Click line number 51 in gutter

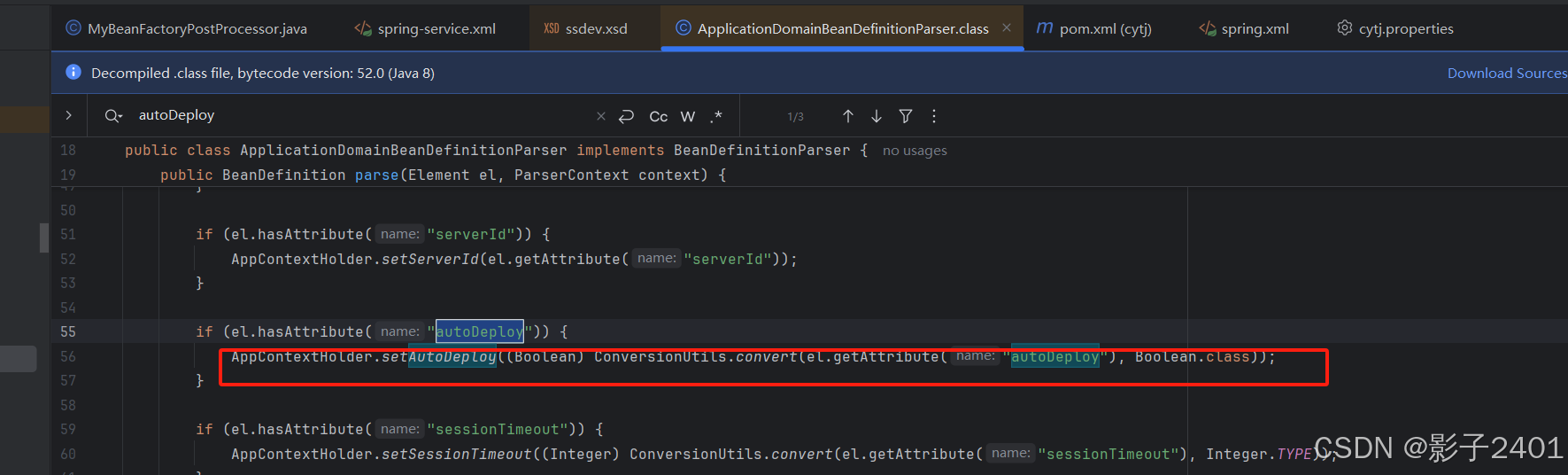pyautogui.click(x=68, y=234)
